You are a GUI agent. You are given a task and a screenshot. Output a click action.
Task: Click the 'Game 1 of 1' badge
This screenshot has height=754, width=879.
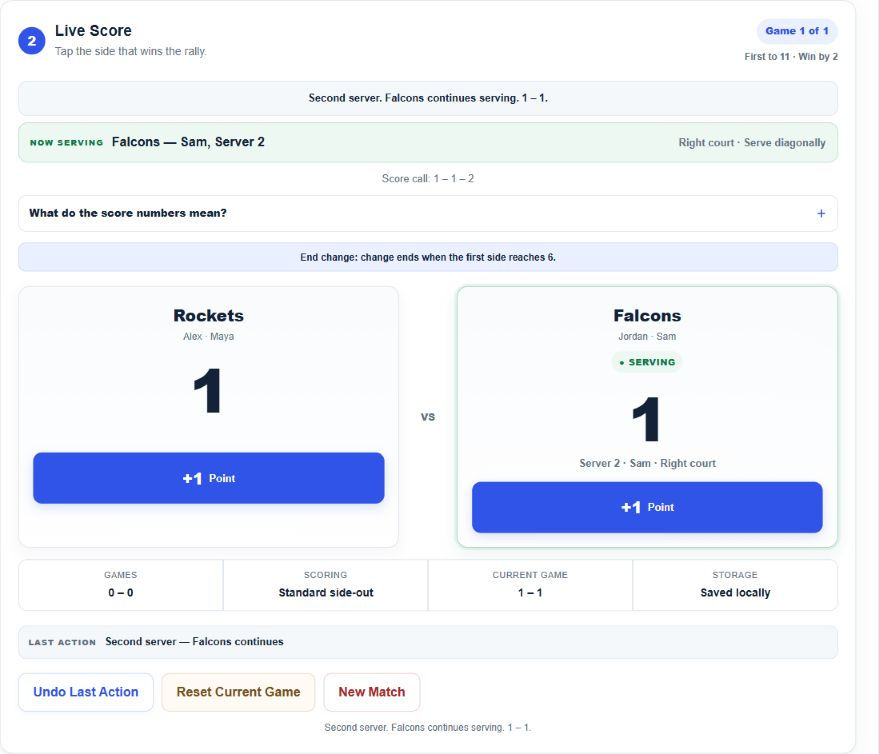tap(797, 31)
